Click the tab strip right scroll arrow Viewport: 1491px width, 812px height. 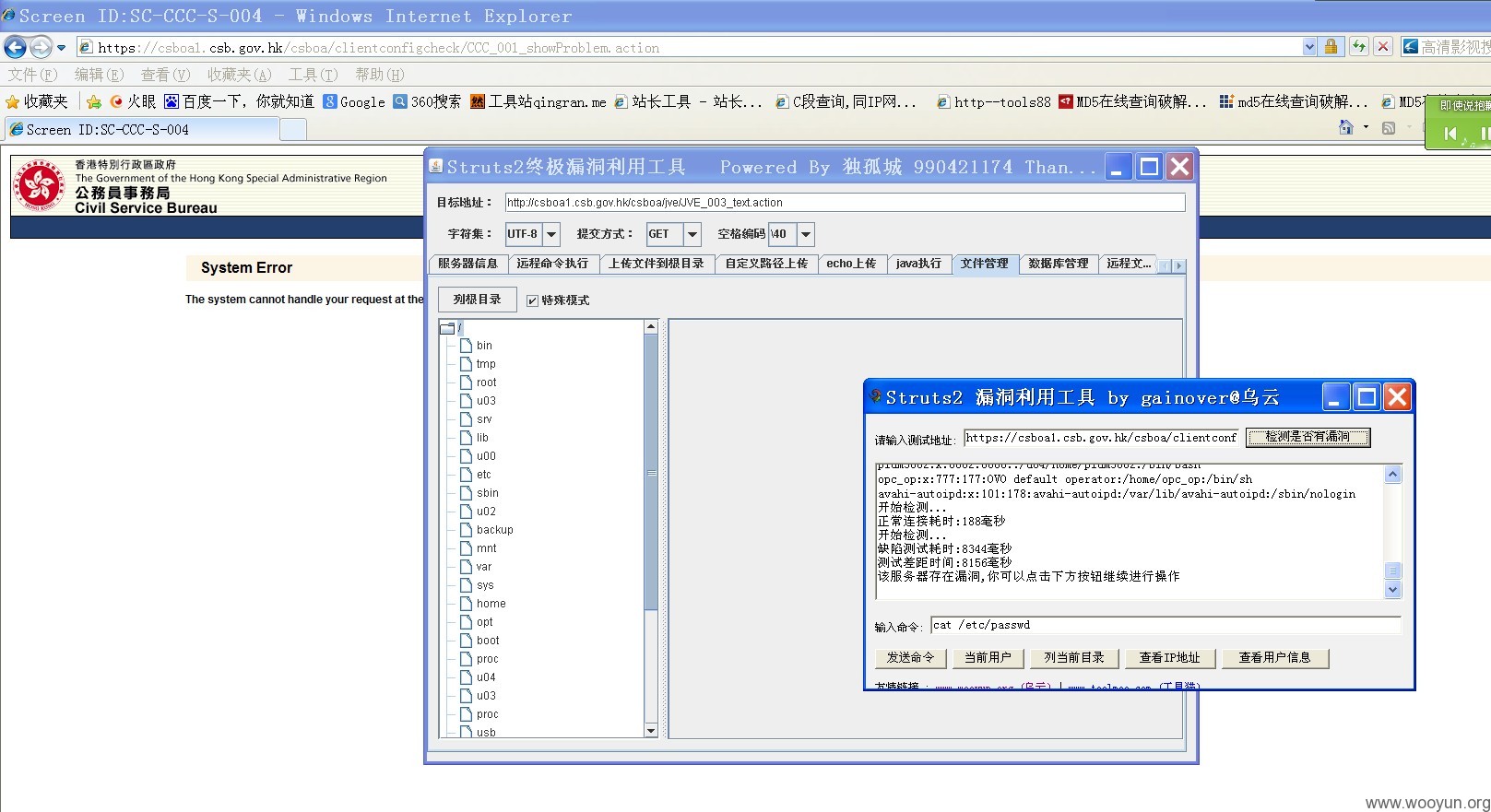coord(1178,265)
